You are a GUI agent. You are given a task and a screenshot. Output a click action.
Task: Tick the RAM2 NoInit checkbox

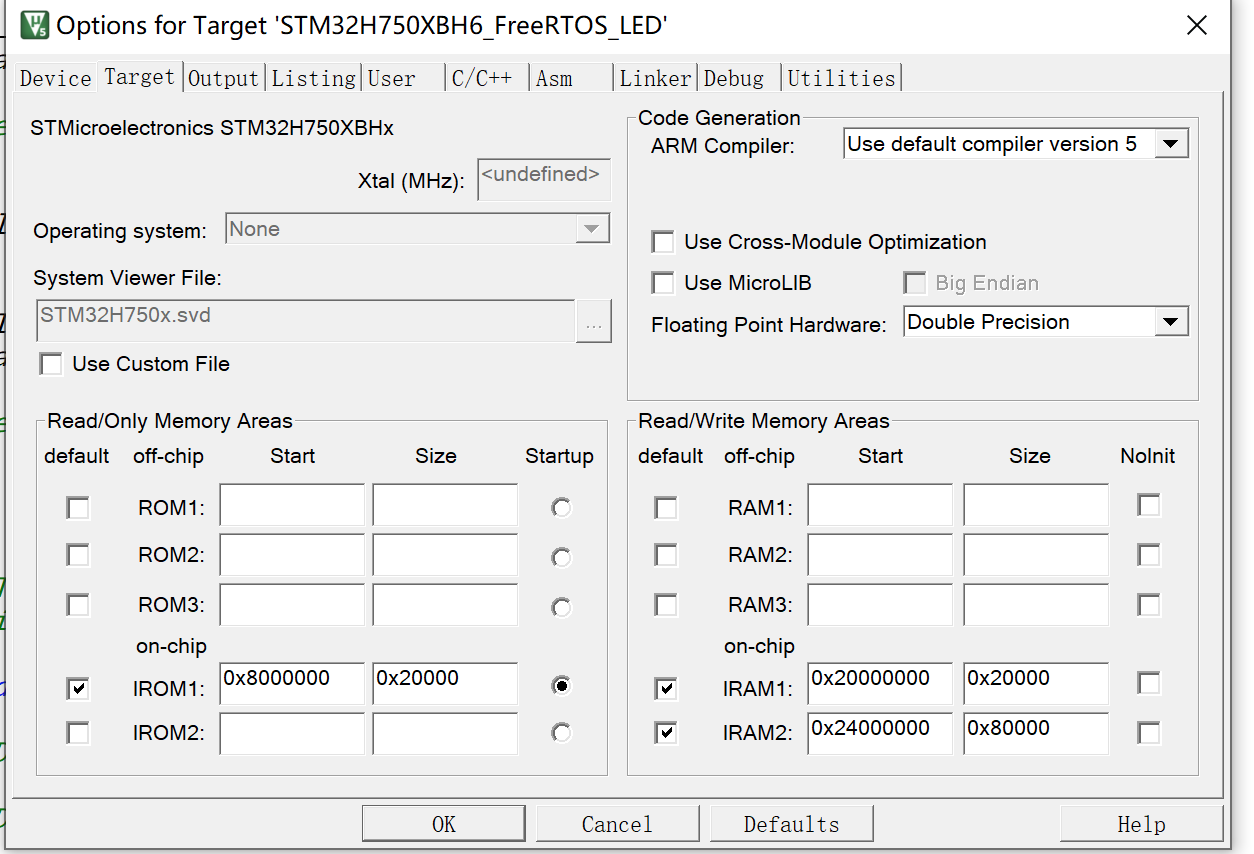coord(1149,555)
